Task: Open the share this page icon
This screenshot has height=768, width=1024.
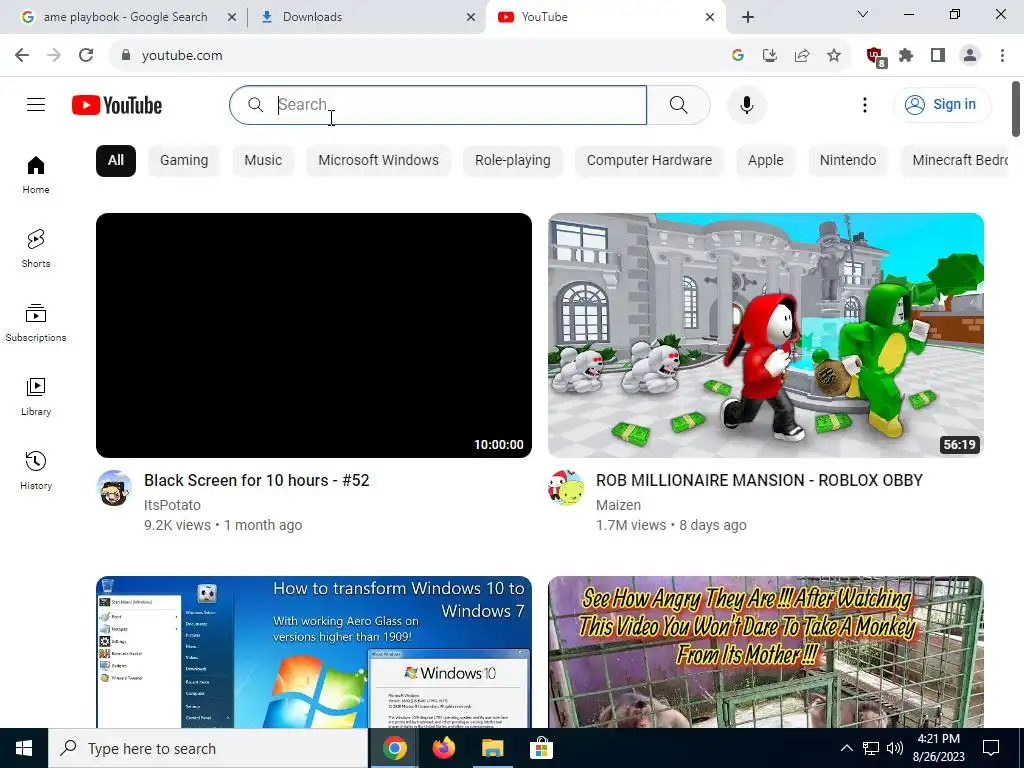Action: point(802,56)
